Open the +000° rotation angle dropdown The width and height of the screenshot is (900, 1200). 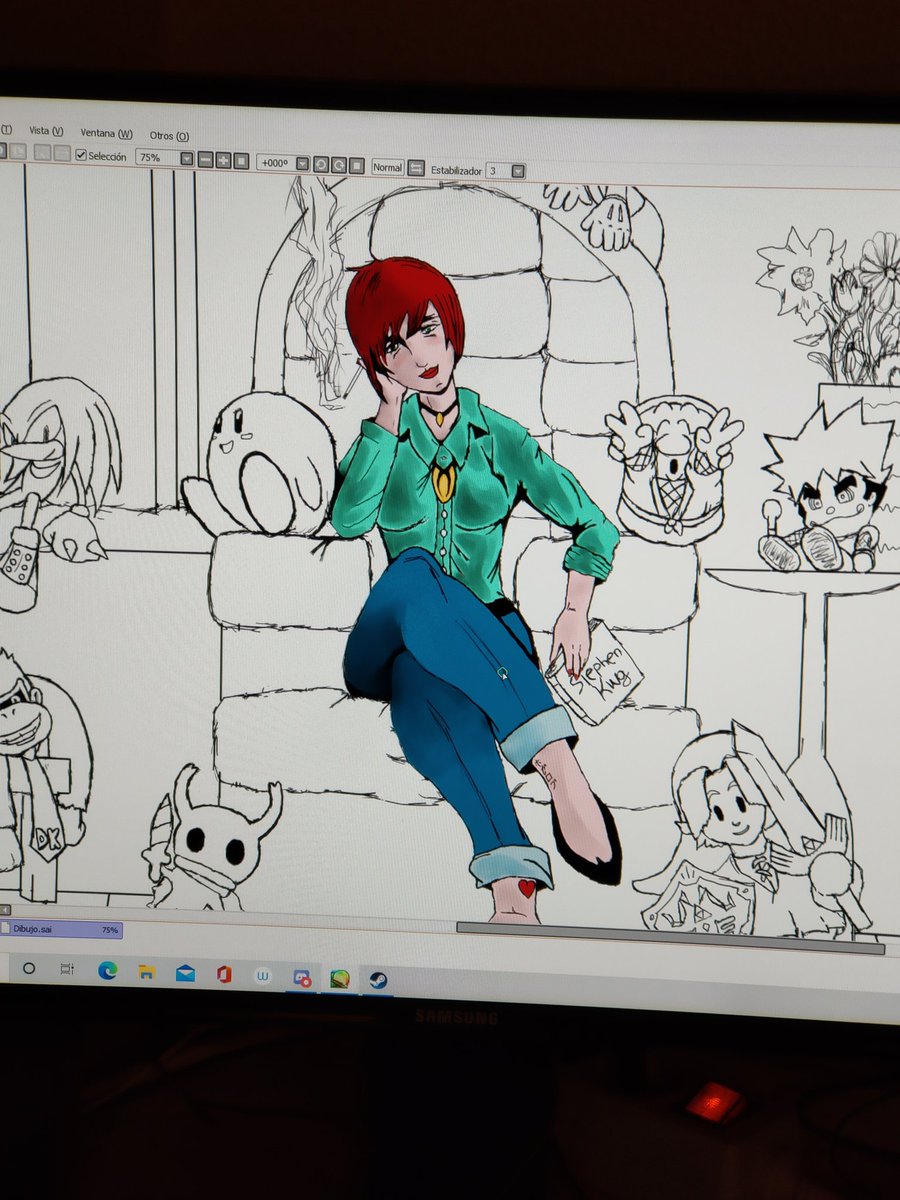click(303, 163)
